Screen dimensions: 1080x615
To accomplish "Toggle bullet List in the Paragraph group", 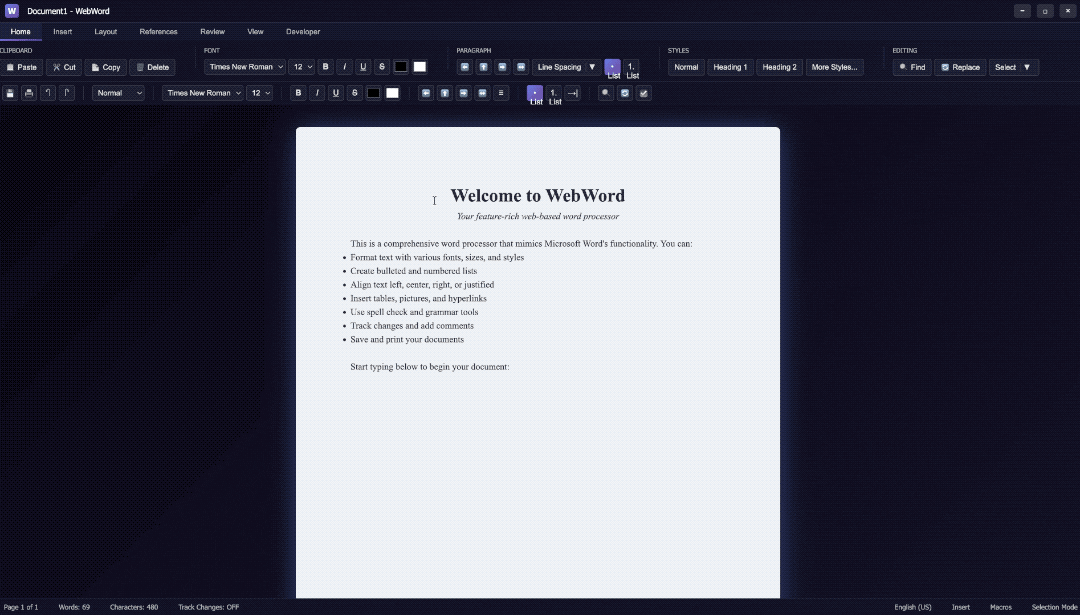I will coord(612,69).
